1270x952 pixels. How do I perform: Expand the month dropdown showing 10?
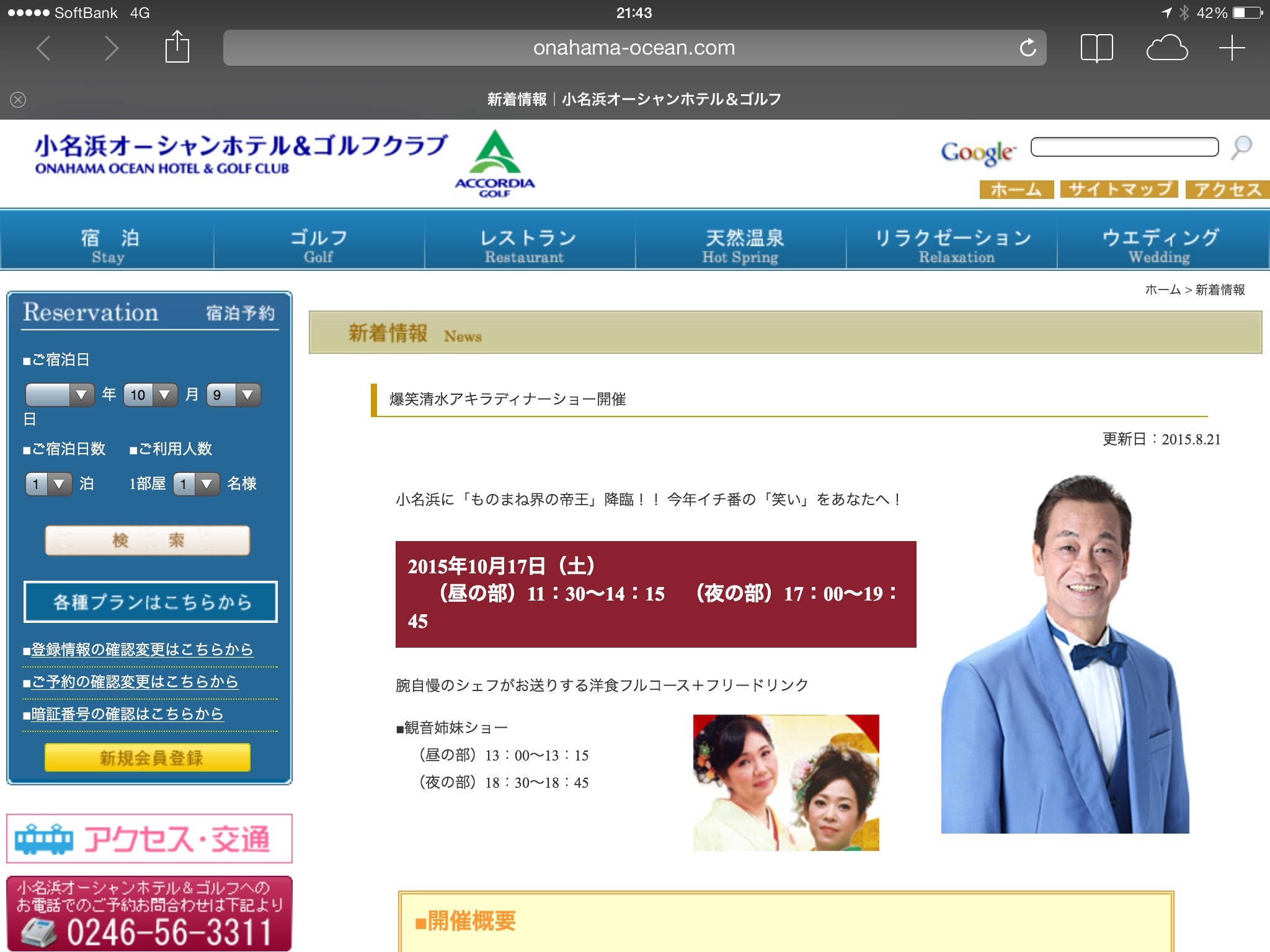point(151,395)
